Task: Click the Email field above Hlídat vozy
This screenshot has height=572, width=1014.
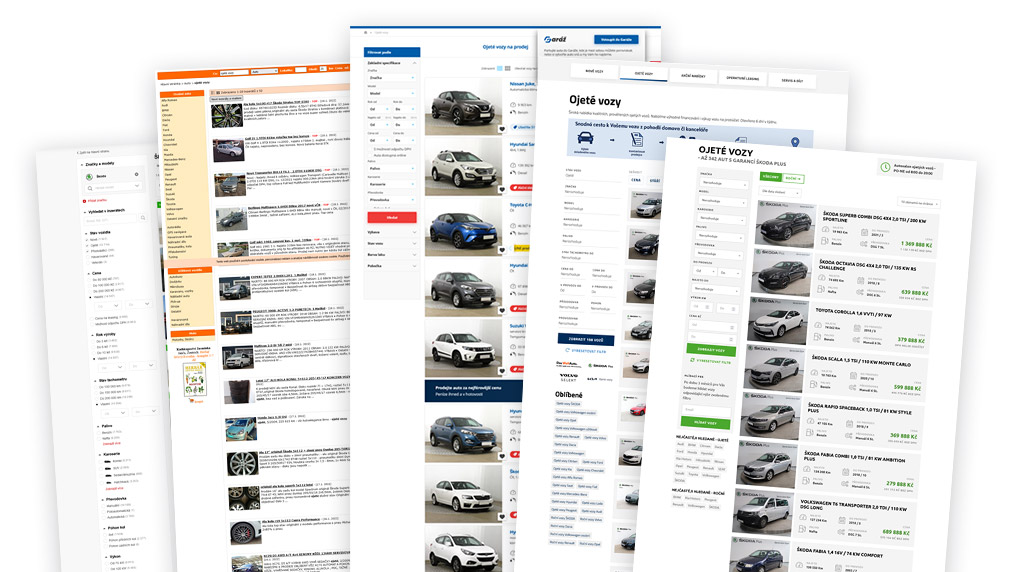Action: pos(707,410)
